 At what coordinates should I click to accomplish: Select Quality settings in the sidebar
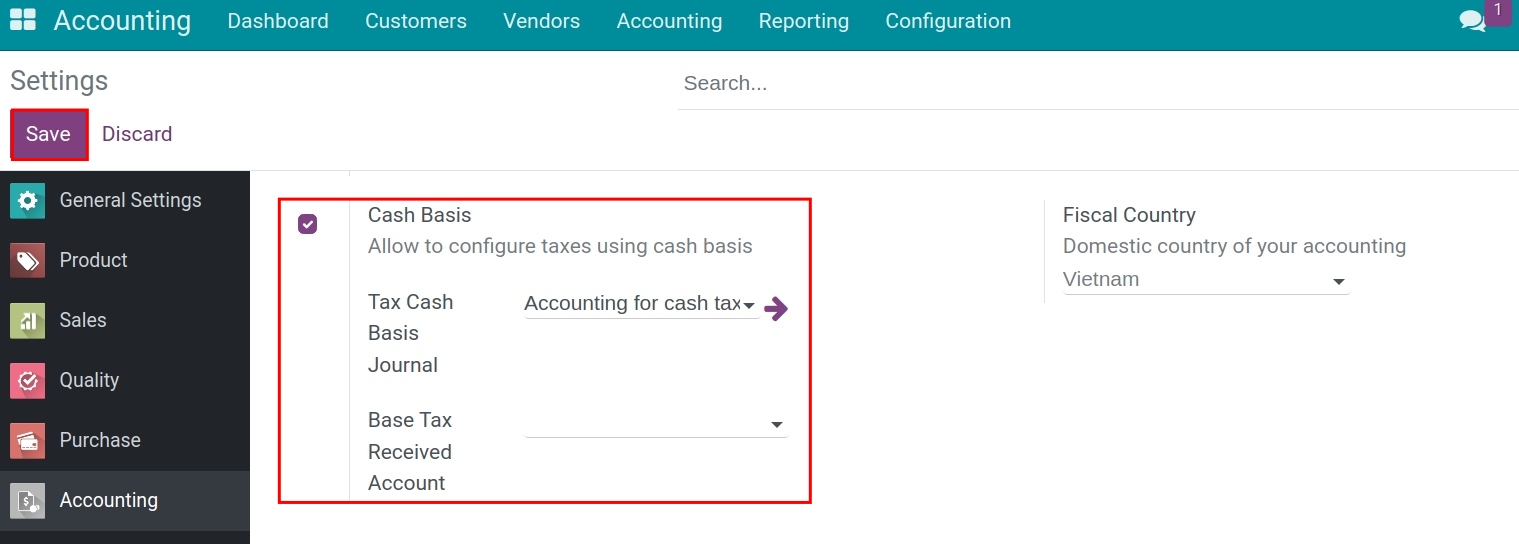coord(125,380)
